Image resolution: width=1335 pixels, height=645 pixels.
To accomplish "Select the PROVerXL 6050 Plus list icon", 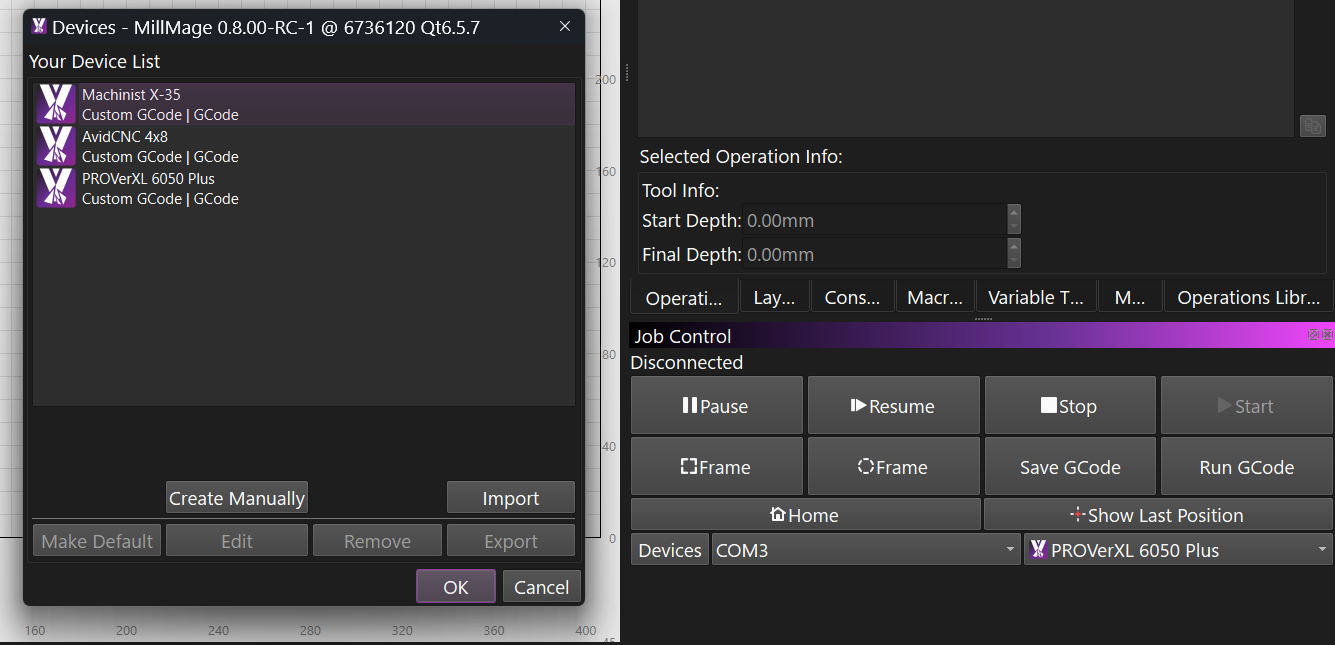I will [56, 188].
